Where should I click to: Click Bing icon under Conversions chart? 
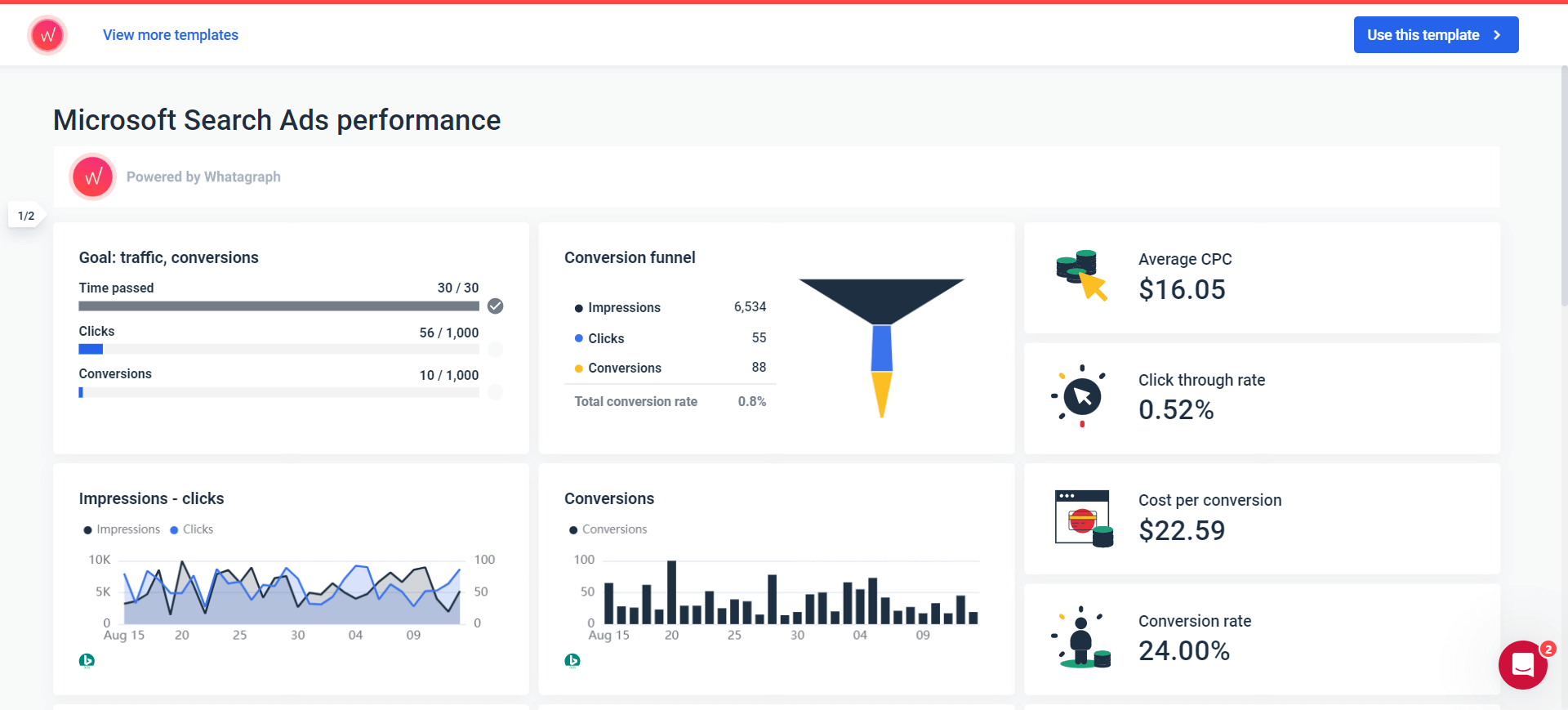[572, 660]
